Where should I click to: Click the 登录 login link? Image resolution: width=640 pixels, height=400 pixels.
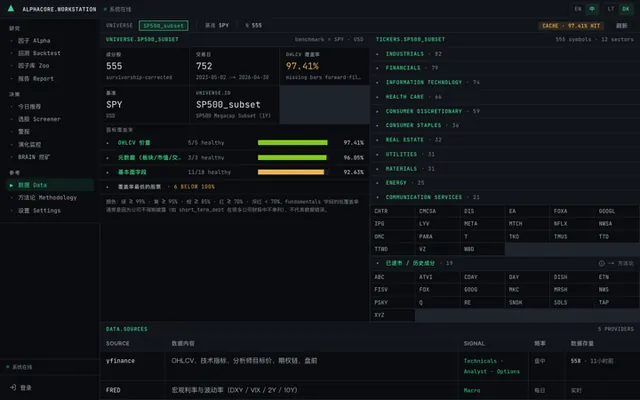[x=26, y=388]
